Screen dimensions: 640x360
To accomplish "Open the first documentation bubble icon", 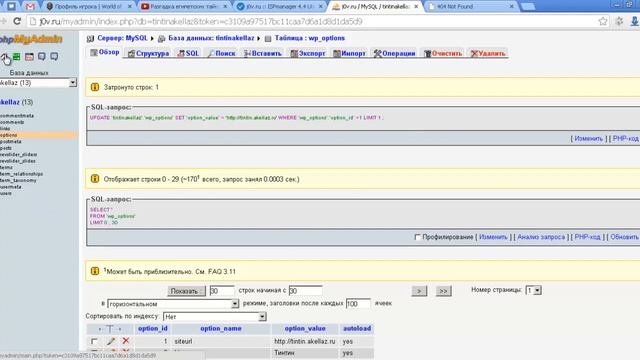I will (42, 57).
